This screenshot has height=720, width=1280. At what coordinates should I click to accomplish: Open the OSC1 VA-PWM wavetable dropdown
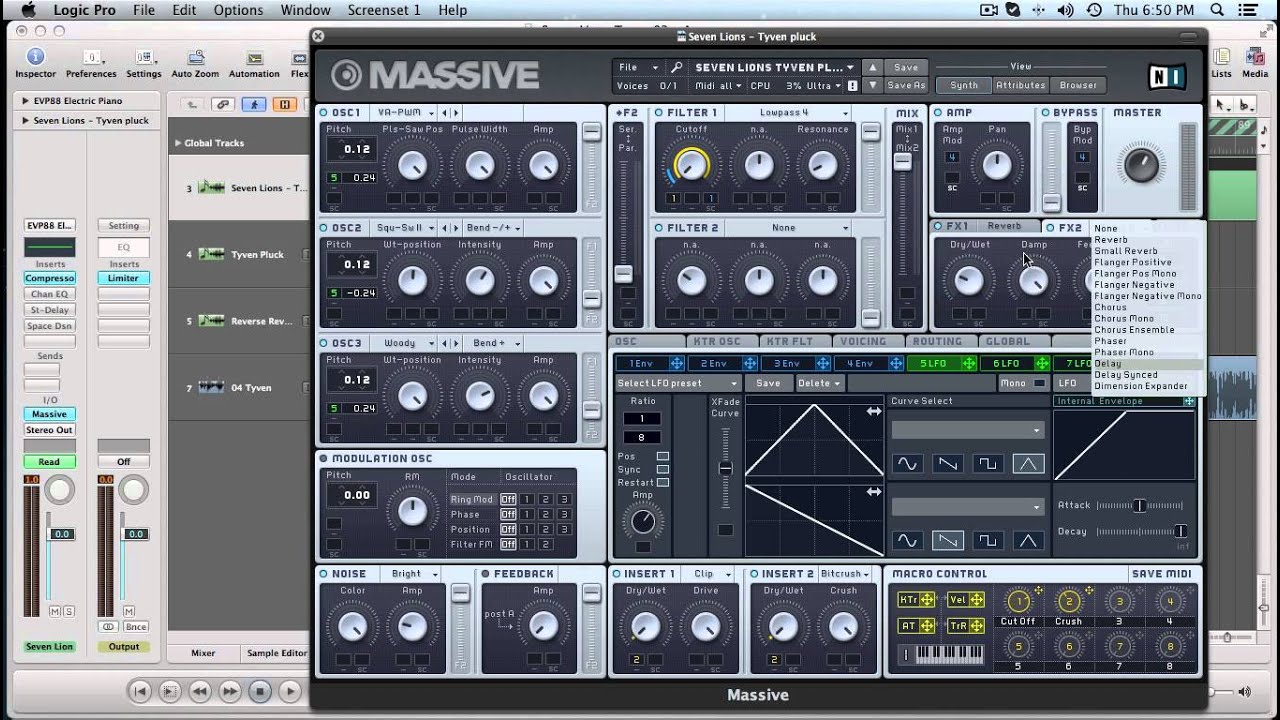[405, 113]
